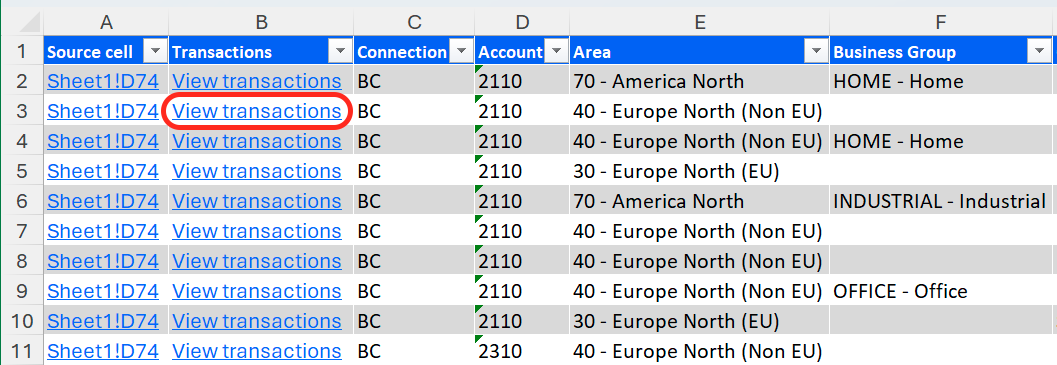This screenshot has height=365, width=1057.
Task: Select account 2310 cell in row 11
Action: (x=522, y=351)
